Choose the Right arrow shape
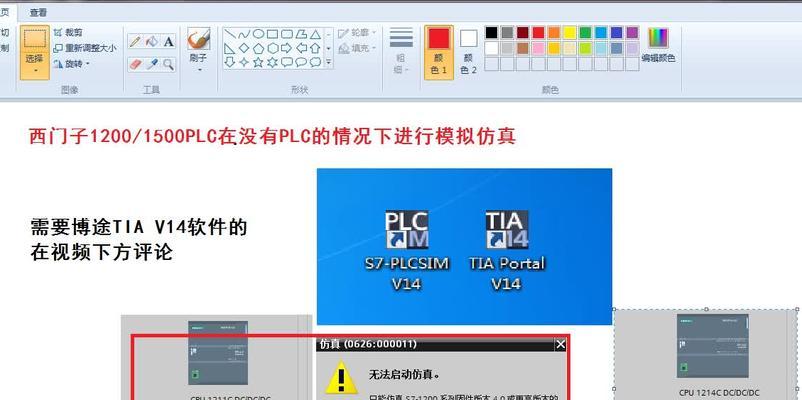This screenshot has width=802, height=400. [x=287, y=48]
